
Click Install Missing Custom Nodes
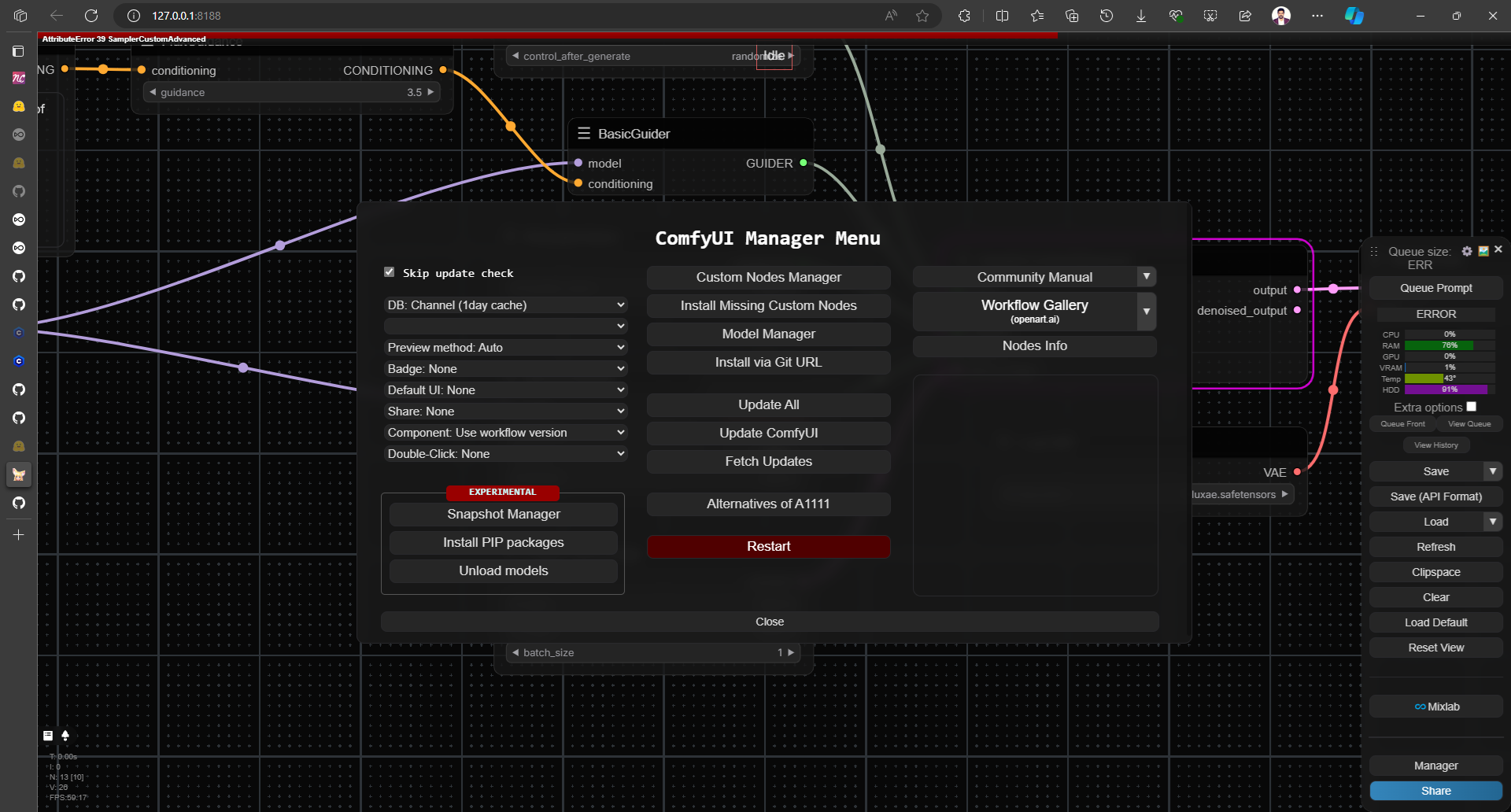[x=769, y=305]
